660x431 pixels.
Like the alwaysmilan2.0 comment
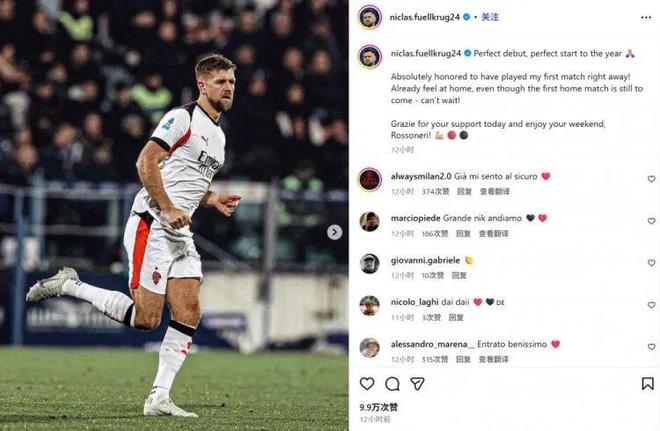tap(651, 179)
